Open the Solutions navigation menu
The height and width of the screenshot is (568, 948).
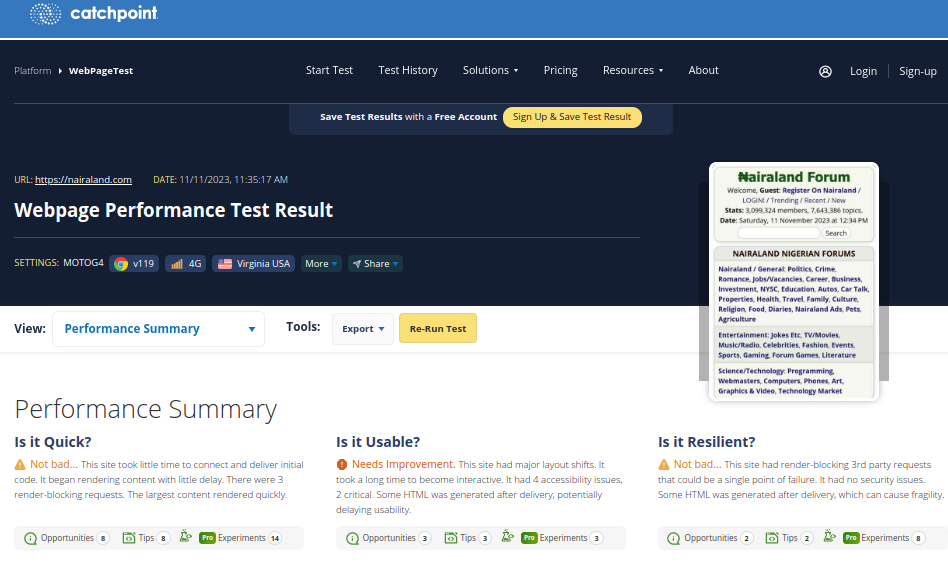[490, 71]
